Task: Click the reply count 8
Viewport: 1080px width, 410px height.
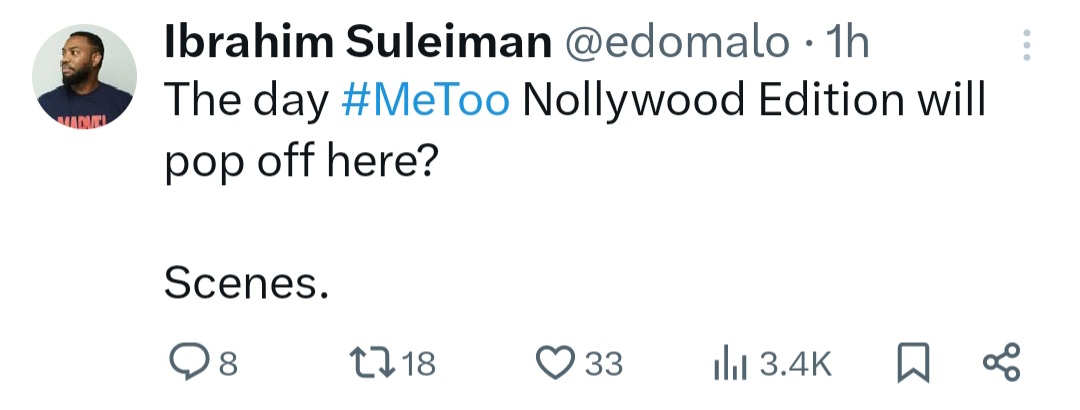Action: tap(228, 364)
